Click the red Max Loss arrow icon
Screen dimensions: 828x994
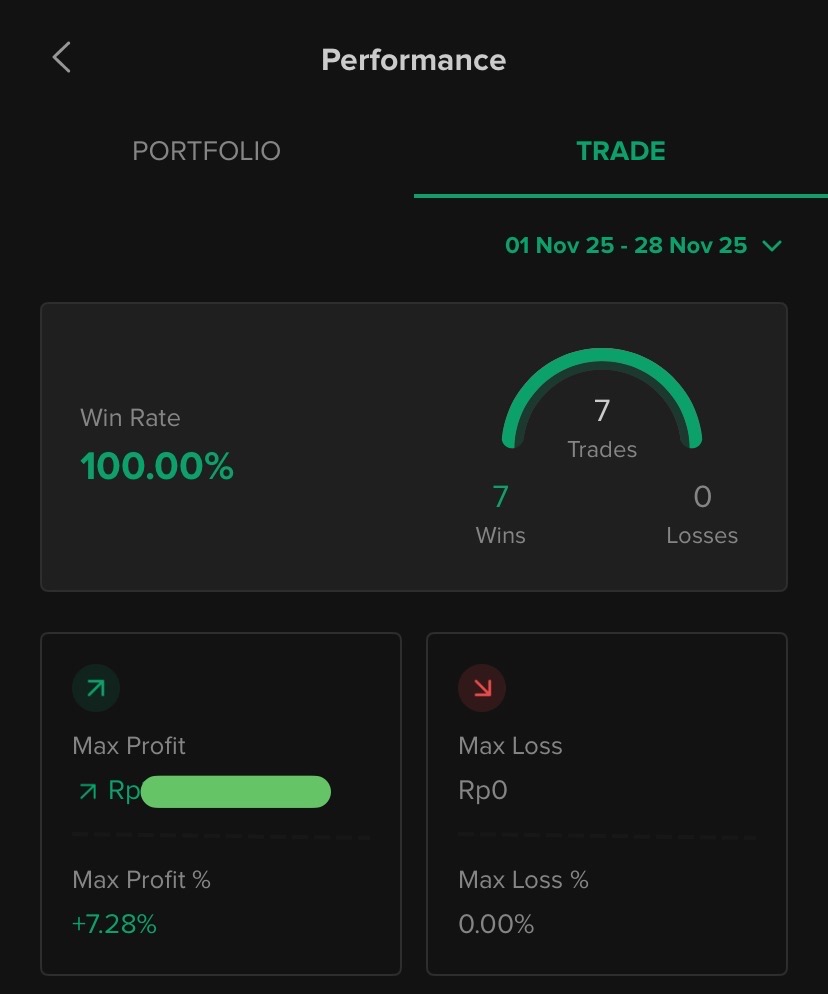coord(482,688)
